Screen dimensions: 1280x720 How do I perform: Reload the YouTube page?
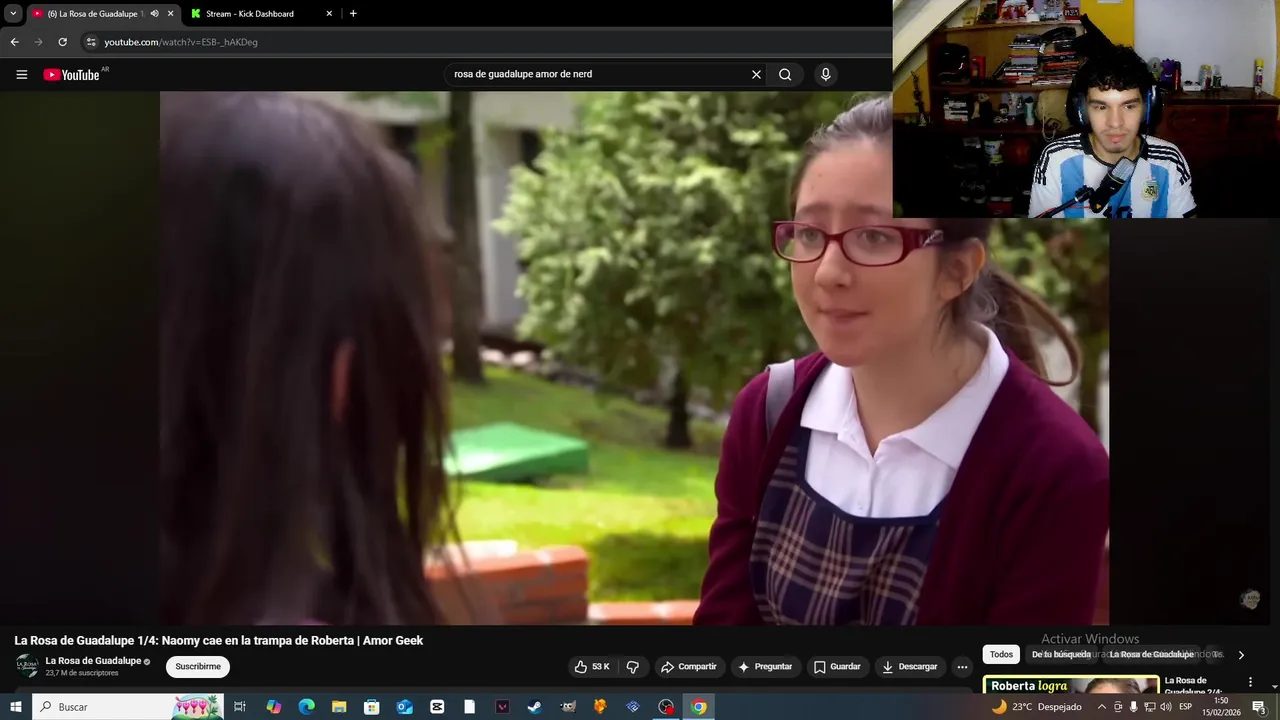[62, 42]
